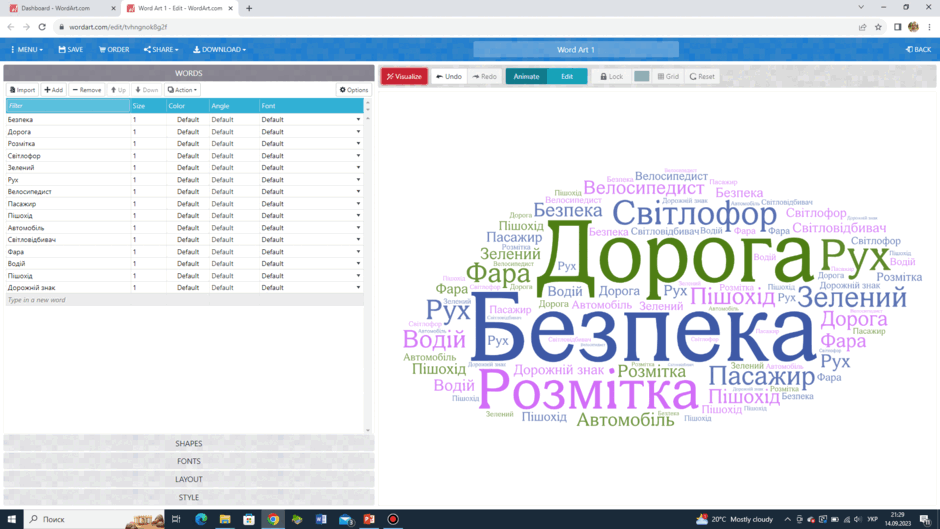
Task: Reload the current page
Action: tap(42, 27)
